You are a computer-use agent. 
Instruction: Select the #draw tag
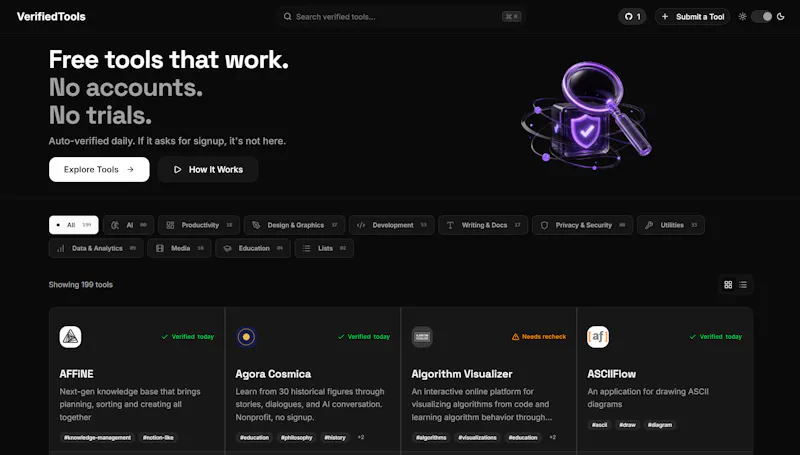coord(628,425)
